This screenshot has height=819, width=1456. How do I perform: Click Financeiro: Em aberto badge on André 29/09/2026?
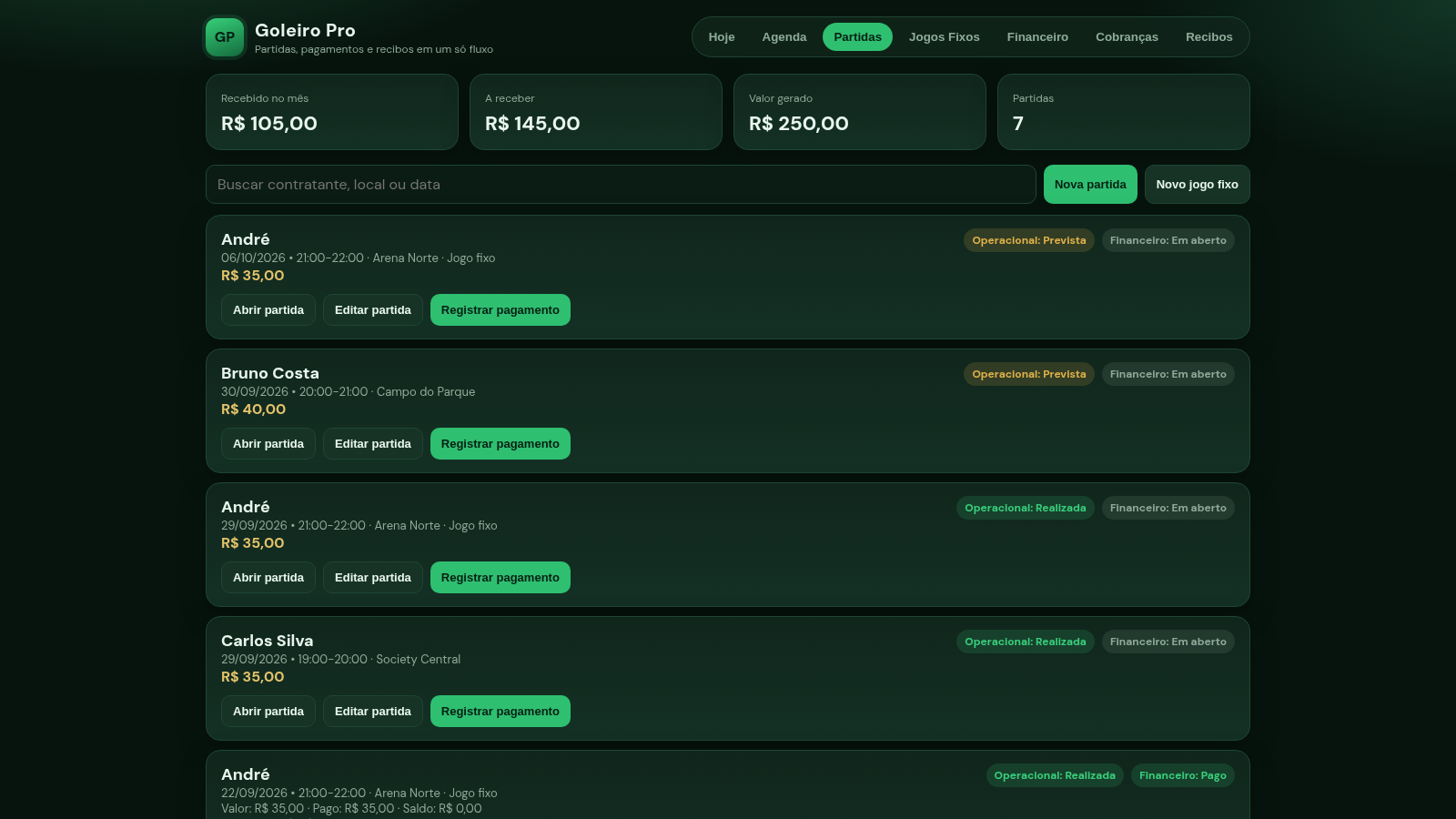coord(1168,508)
